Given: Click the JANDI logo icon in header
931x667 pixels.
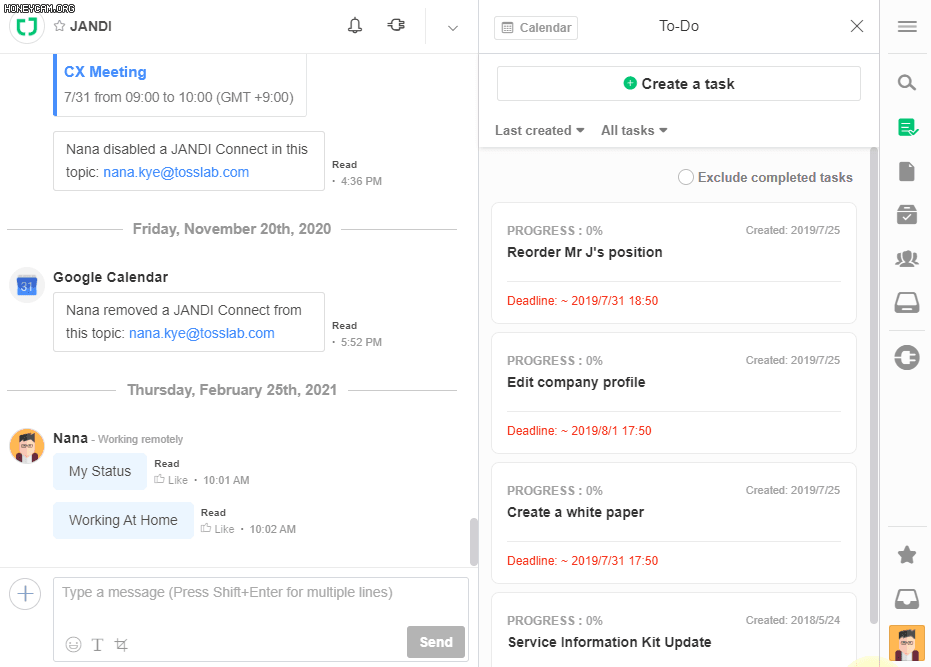Looking at the screenshot, I should (x=27, y=26).
